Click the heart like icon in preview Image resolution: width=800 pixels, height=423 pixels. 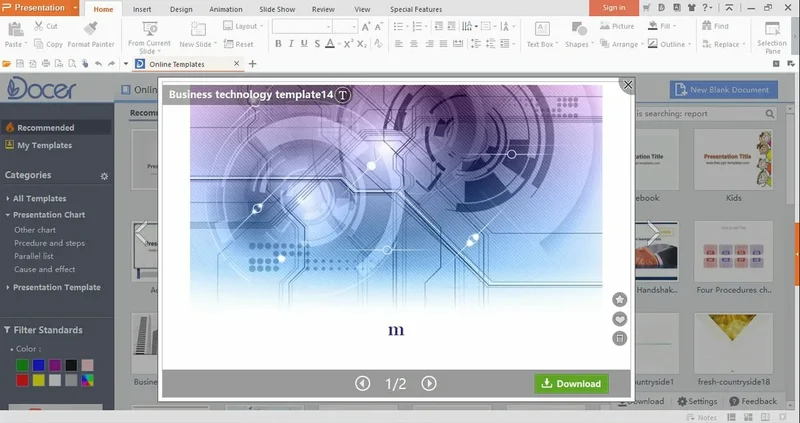pos(619,319)
